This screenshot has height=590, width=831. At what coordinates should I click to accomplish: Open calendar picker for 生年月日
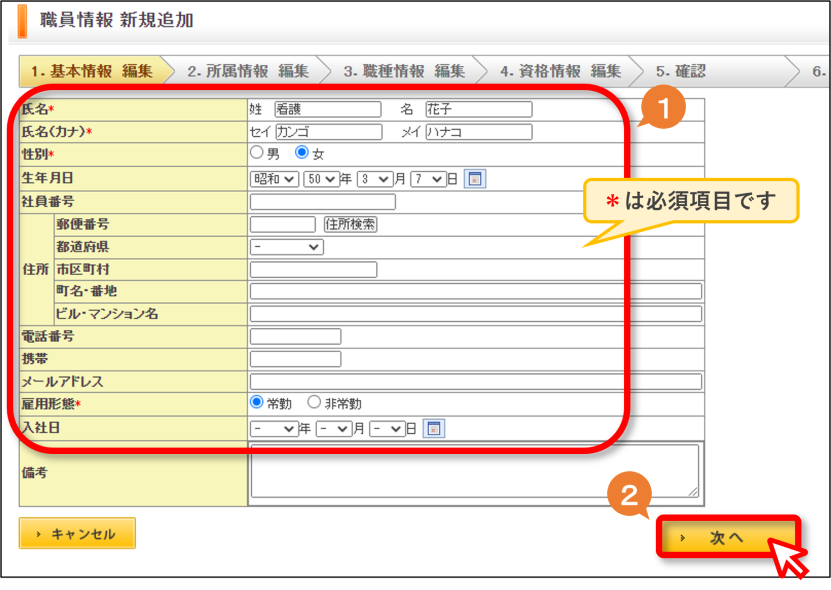[x=475, y=179]
